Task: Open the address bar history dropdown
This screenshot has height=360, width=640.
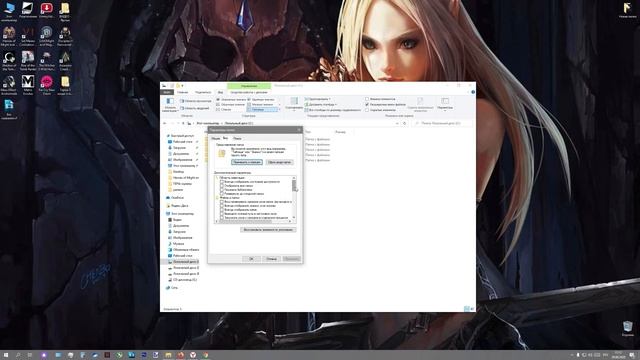Action: click(397, 123)
